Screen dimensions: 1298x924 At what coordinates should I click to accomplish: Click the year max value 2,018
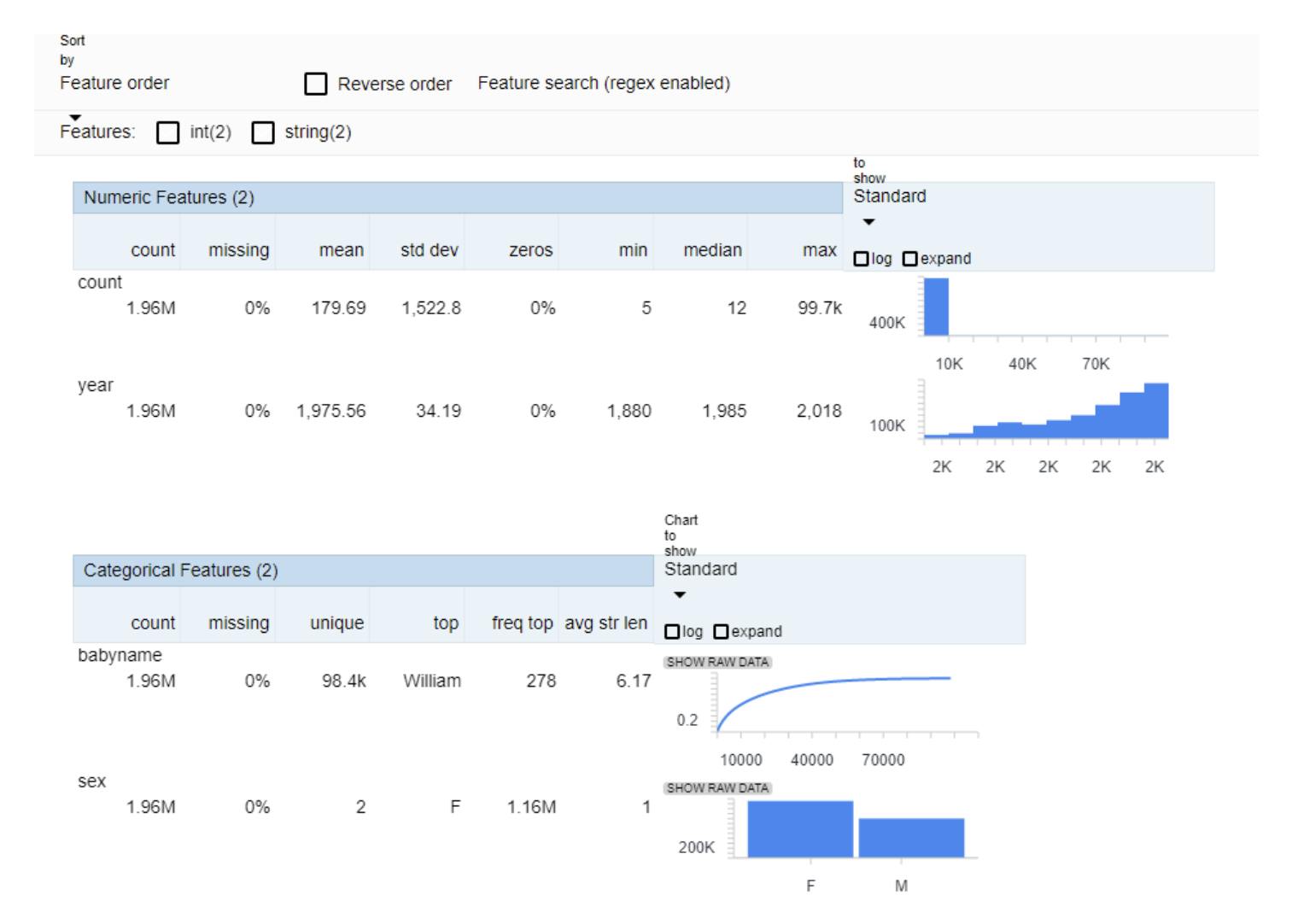click(819, 412)
